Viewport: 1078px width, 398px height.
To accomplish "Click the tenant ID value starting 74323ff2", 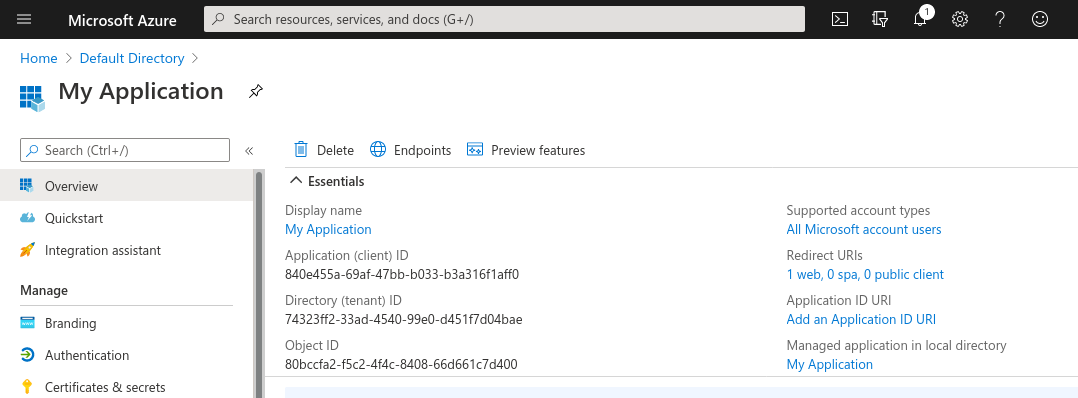I will tap(404, 320).
